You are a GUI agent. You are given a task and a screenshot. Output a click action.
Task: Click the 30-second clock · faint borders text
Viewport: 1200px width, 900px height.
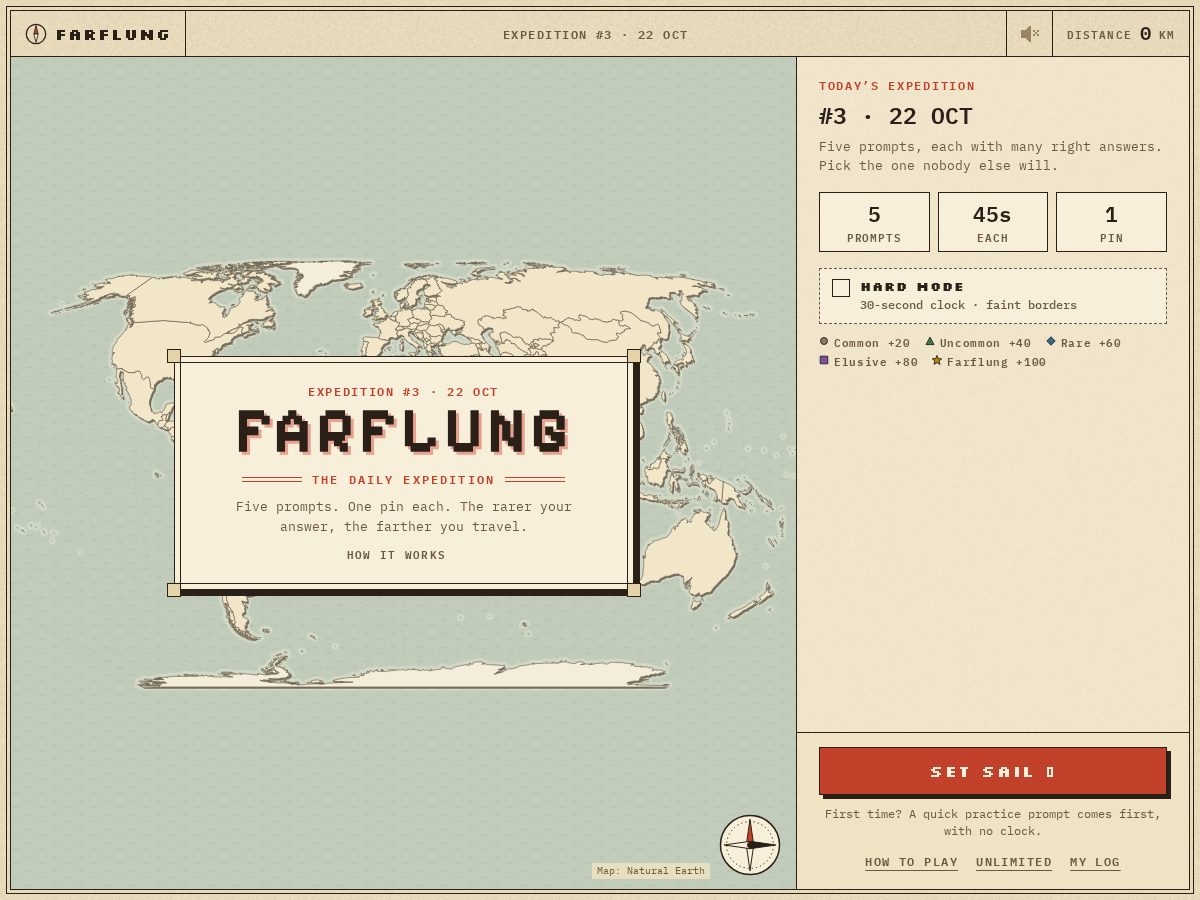(968, 305)
